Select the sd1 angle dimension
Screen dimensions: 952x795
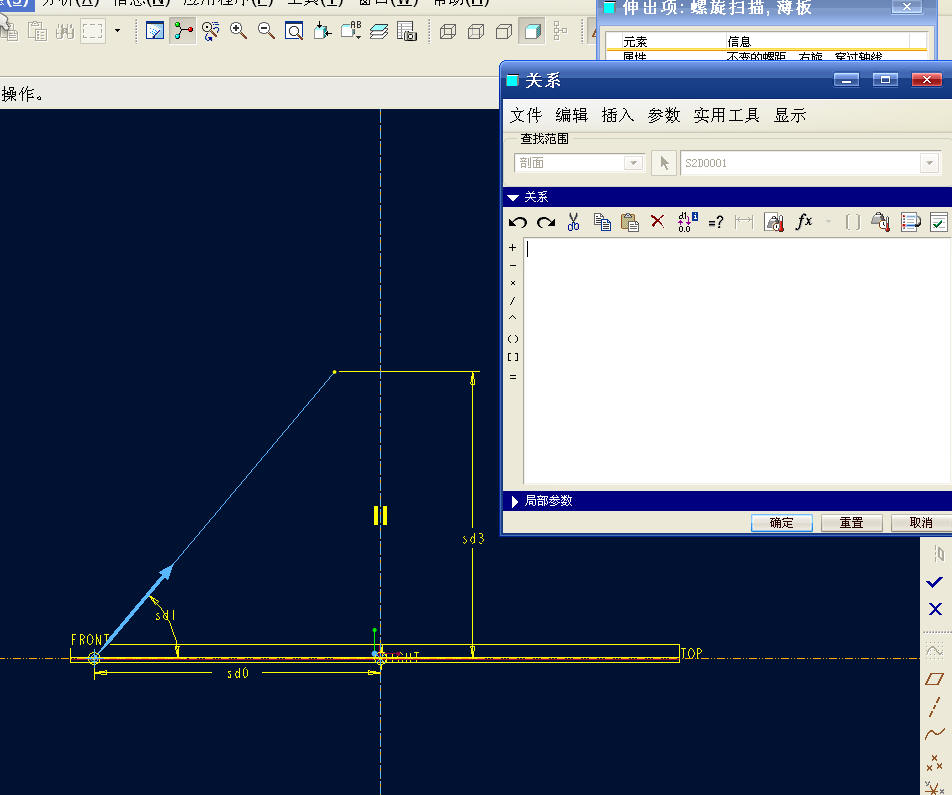click(x=165, y=616)
